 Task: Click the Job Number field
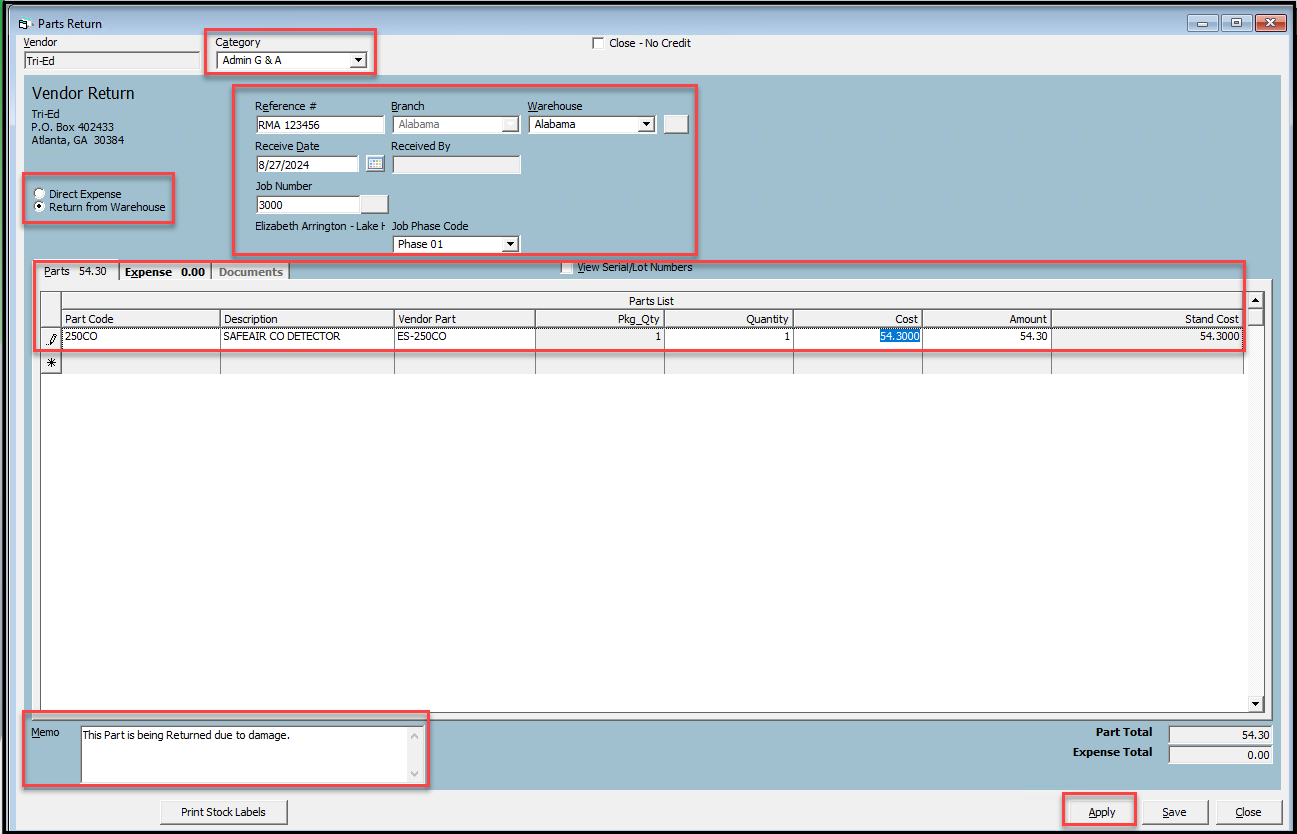(308, 204)
